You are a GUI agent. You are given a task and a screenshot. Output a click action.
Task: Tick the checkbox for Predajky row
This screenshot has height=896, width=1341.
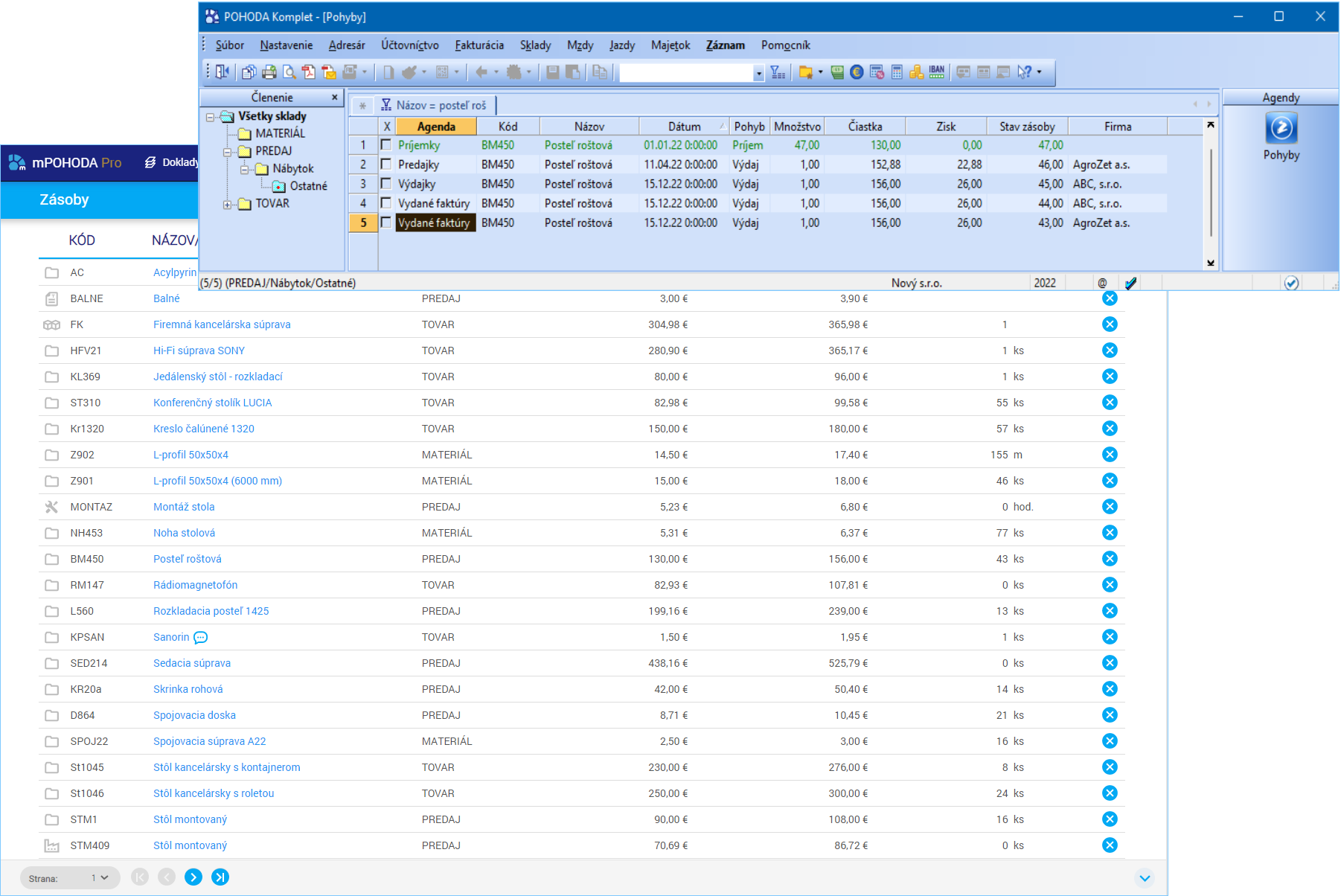(x=386, y=164)
